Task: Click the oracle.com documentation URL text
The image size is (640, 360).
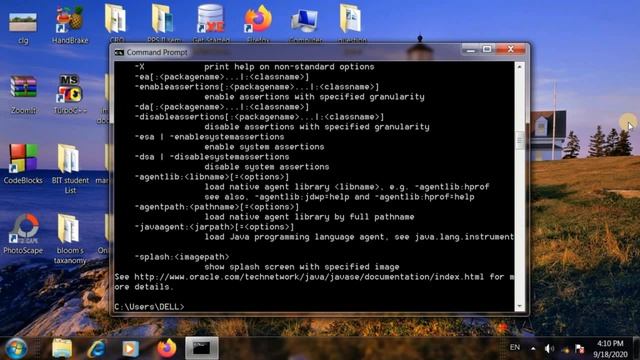Action: pos(309,277)
